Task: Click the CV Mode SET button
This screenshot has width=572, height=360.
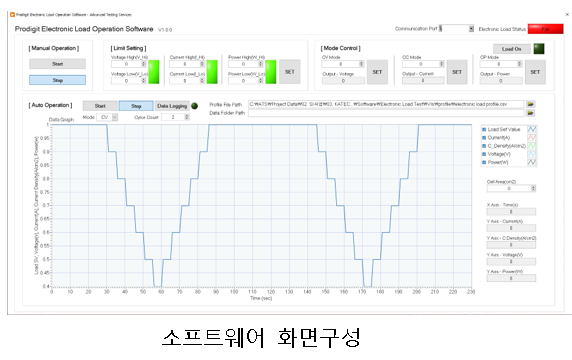Action: [377, 72]
